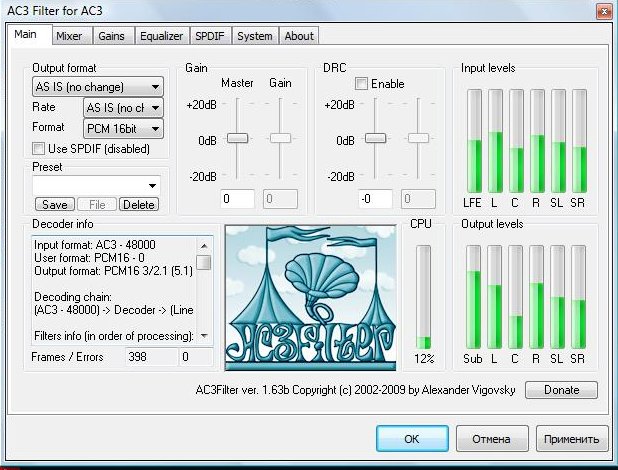Tick the DRC Enable checkbox
618x470 pixels.
(x=361, y=84)
